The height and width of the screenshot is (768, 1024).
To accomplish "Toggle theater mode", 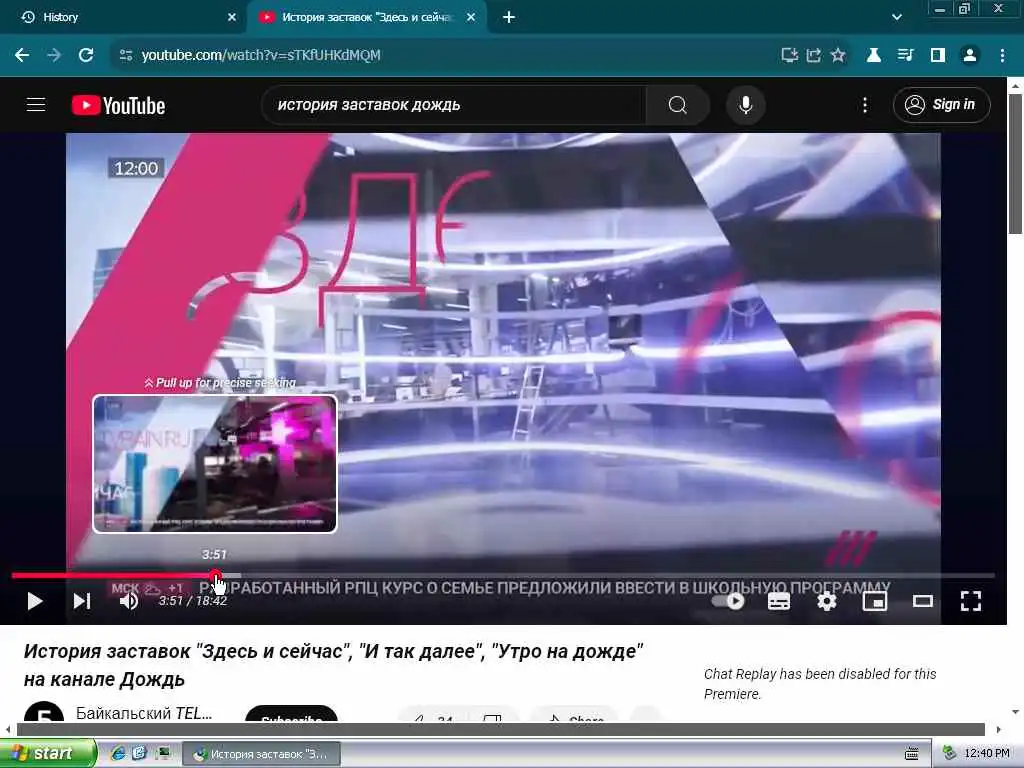I will 923,601.
